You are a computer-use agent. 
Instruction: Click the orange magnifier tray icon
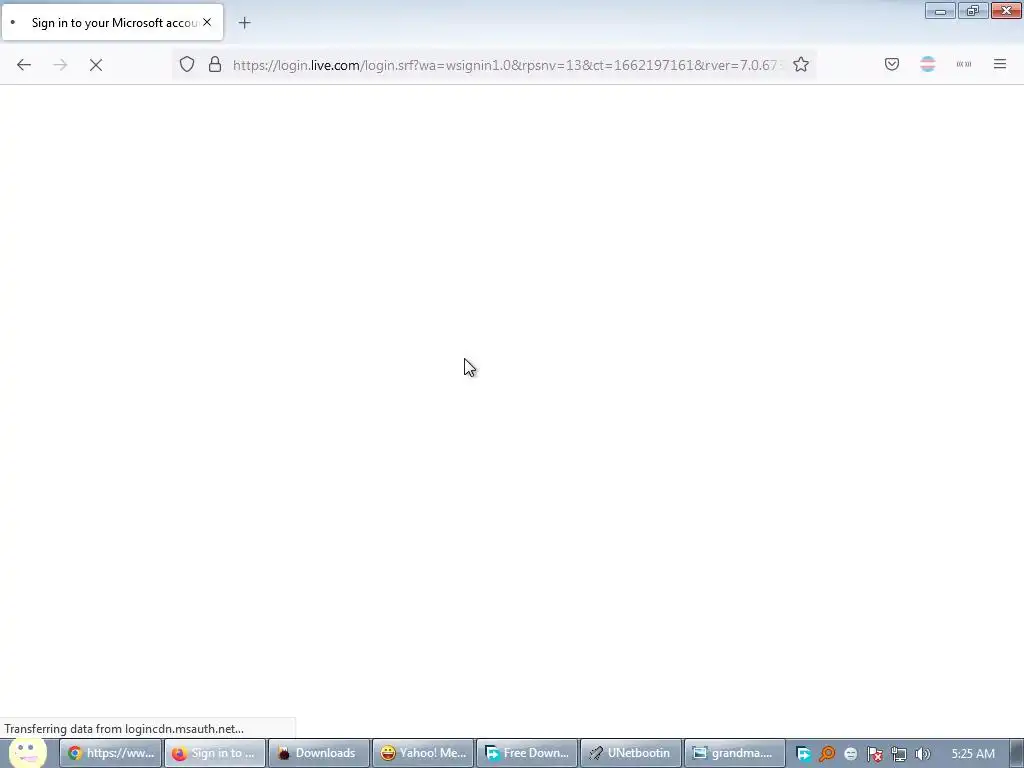[827, 754]
